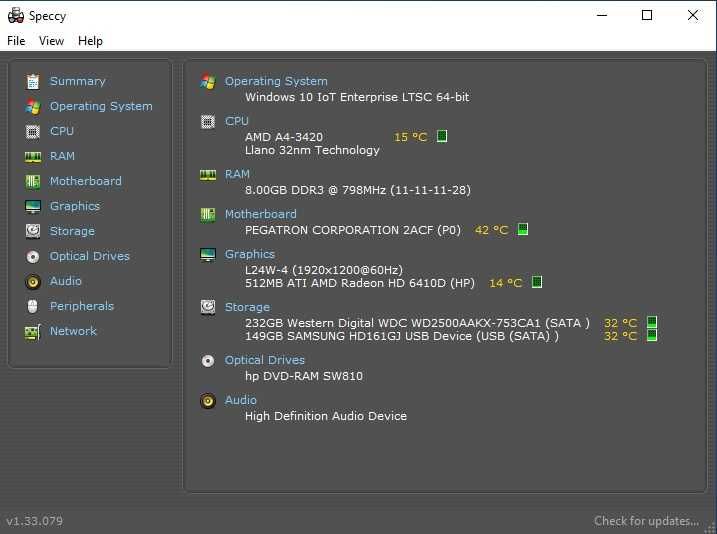
Task: Open the Network section from sidebar
Action: pos(73,331)
